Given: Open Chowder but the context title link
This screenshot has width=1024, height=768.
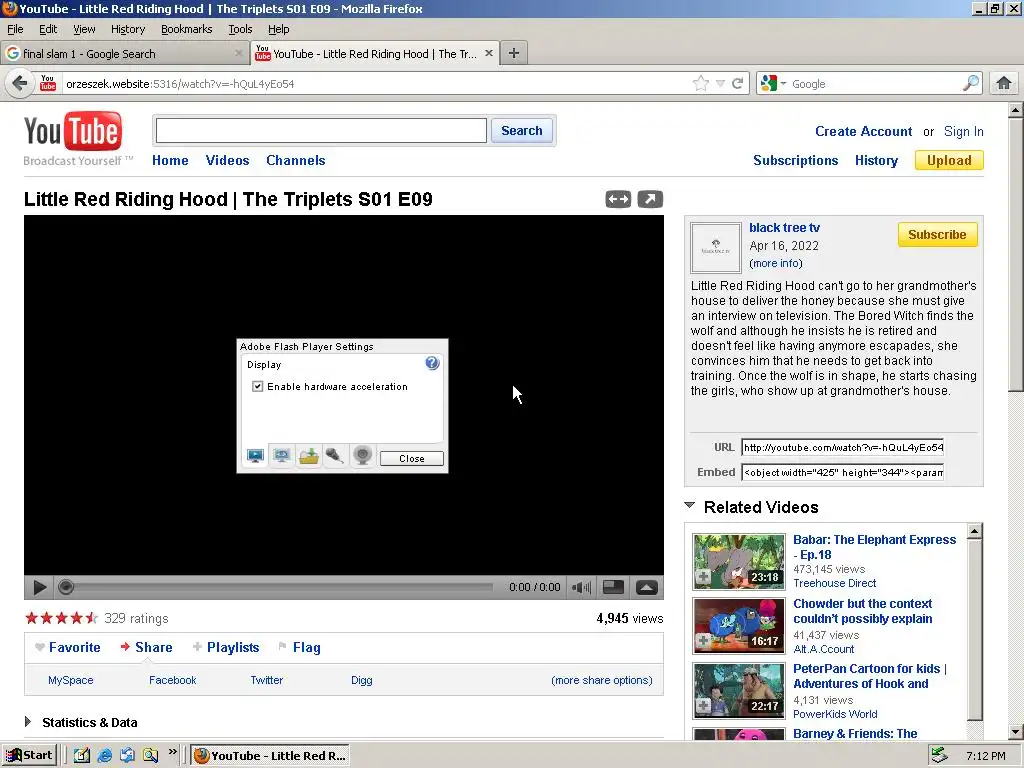Looking at the screenshot, I should (863, 611).
